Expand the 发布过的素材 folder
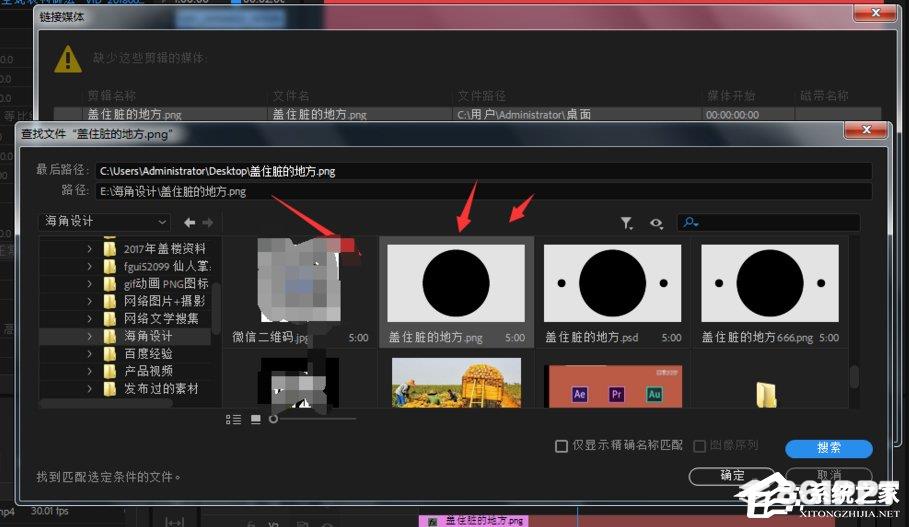This screenshot has height=527, width=909. [89, 388]
